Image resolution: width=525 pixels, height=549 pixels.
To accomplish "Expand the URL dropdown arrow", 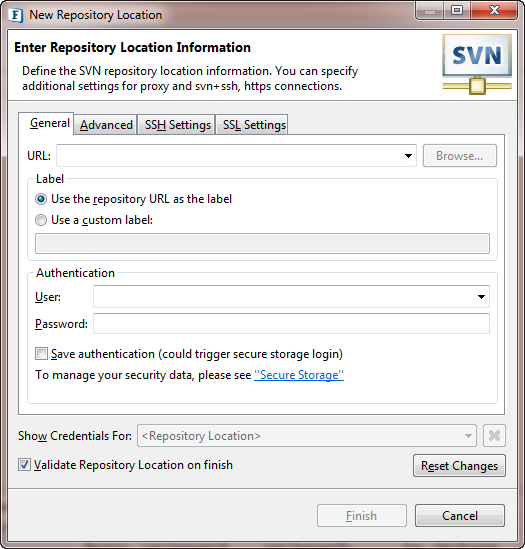I will (x=408, y=155).
